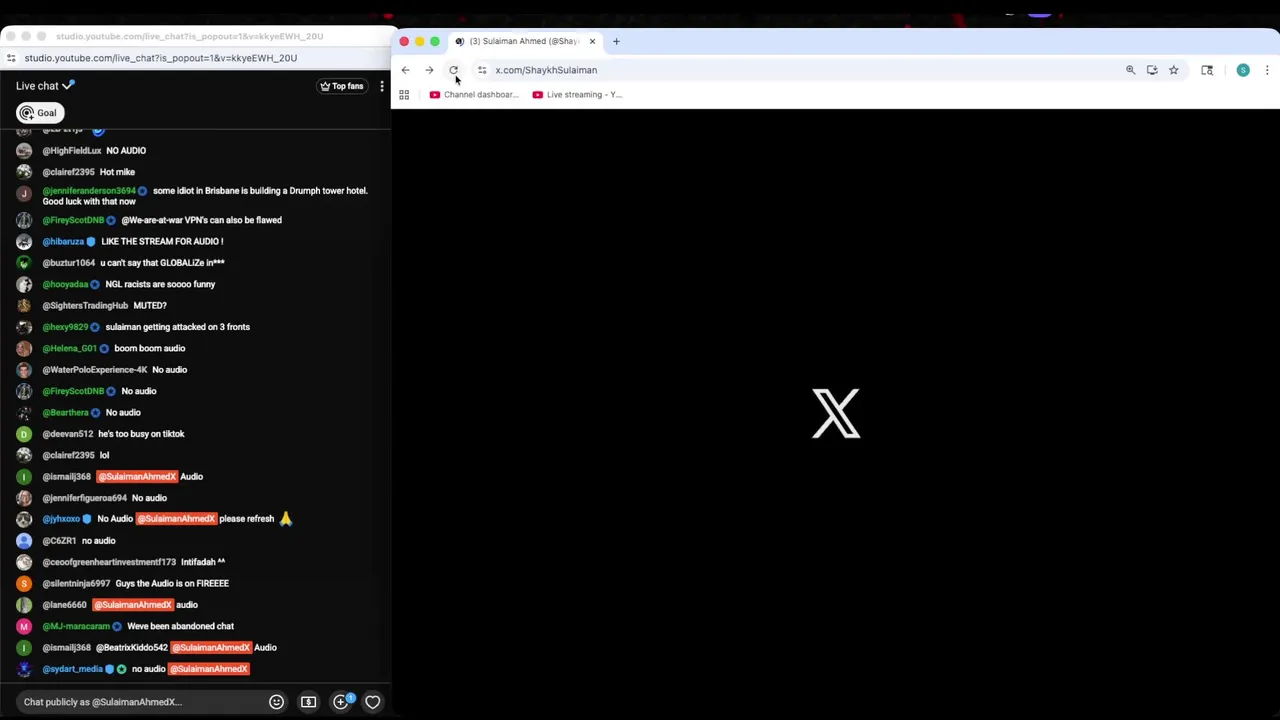Open the apps grid in bookmarks bar
This screenshot has width=1280, height=720.
coord(404,95)
